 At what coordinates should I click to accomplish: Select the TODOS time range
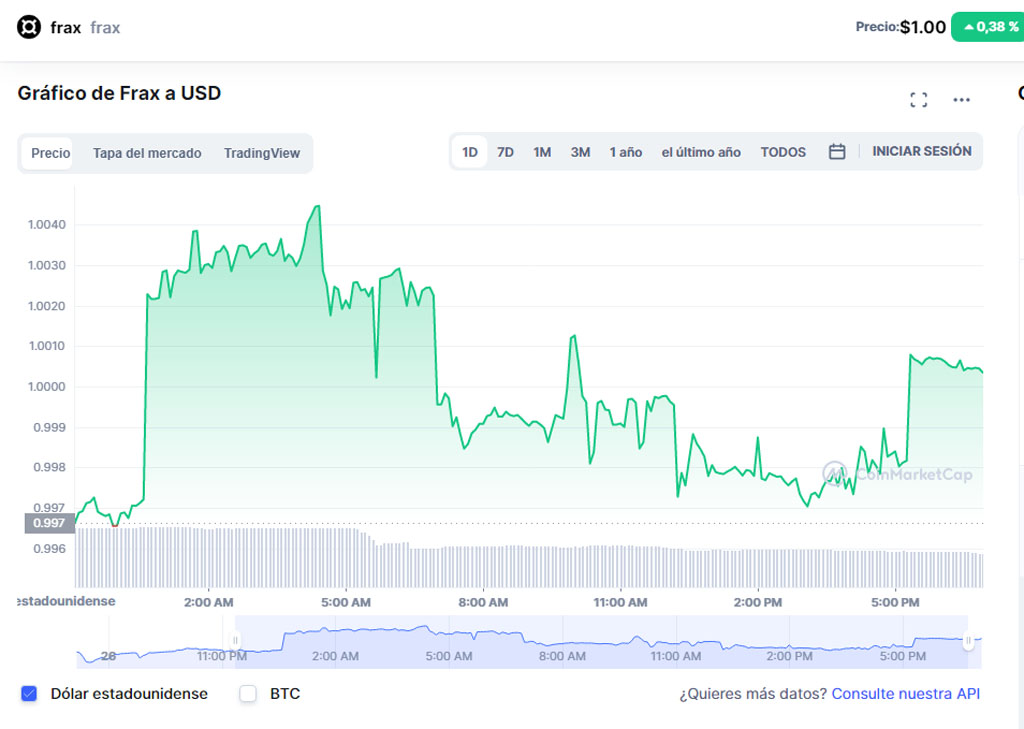[x=783, y=152]
